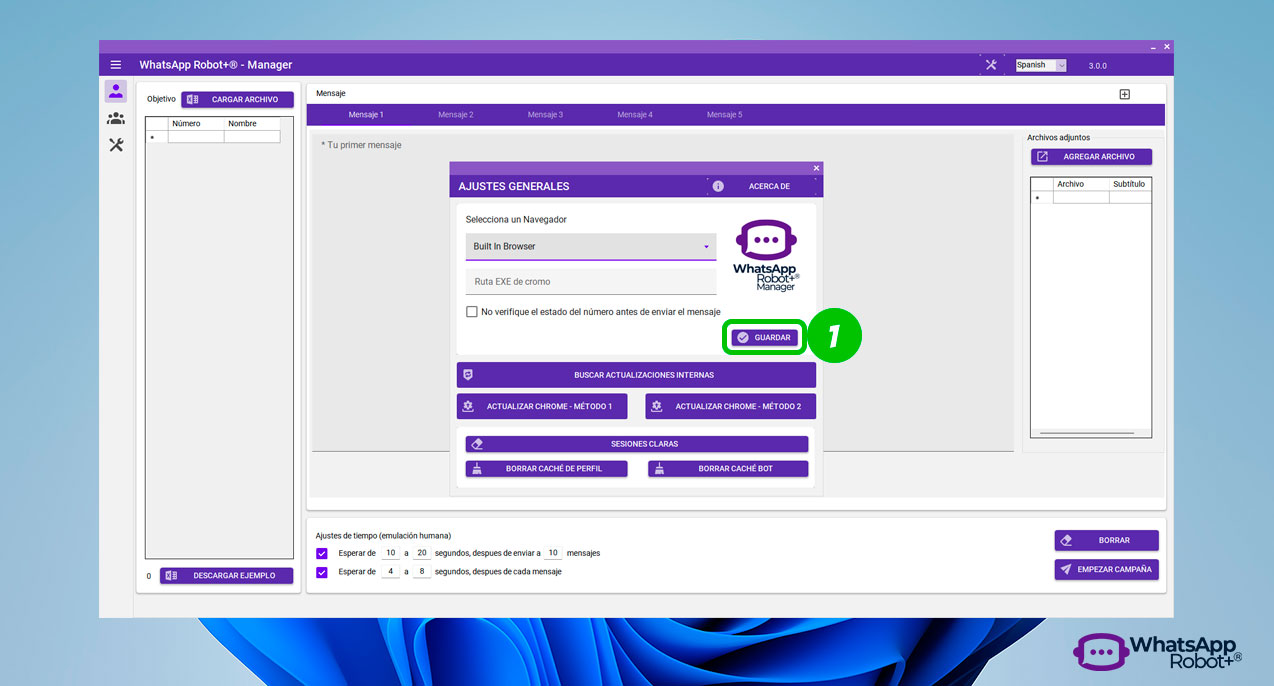Click the minimum seconds field showing 10
Screen dimensions: 1274x686
(x=390, y=553)
